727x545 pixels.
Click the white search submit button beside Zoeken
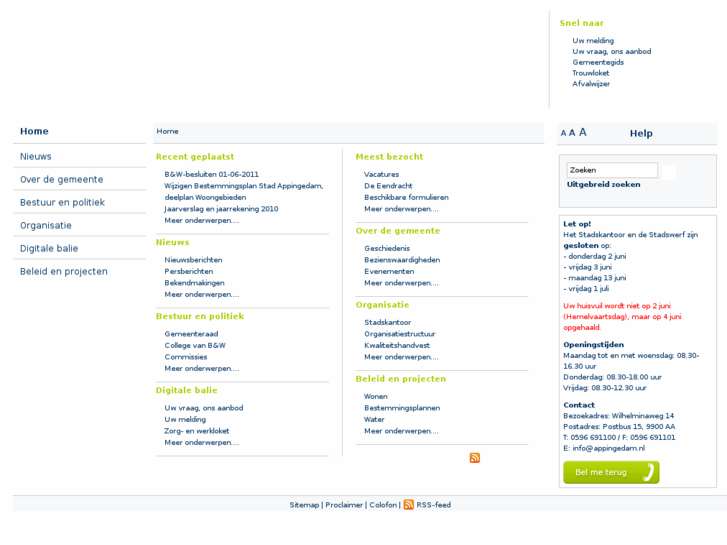coord(669,171)
